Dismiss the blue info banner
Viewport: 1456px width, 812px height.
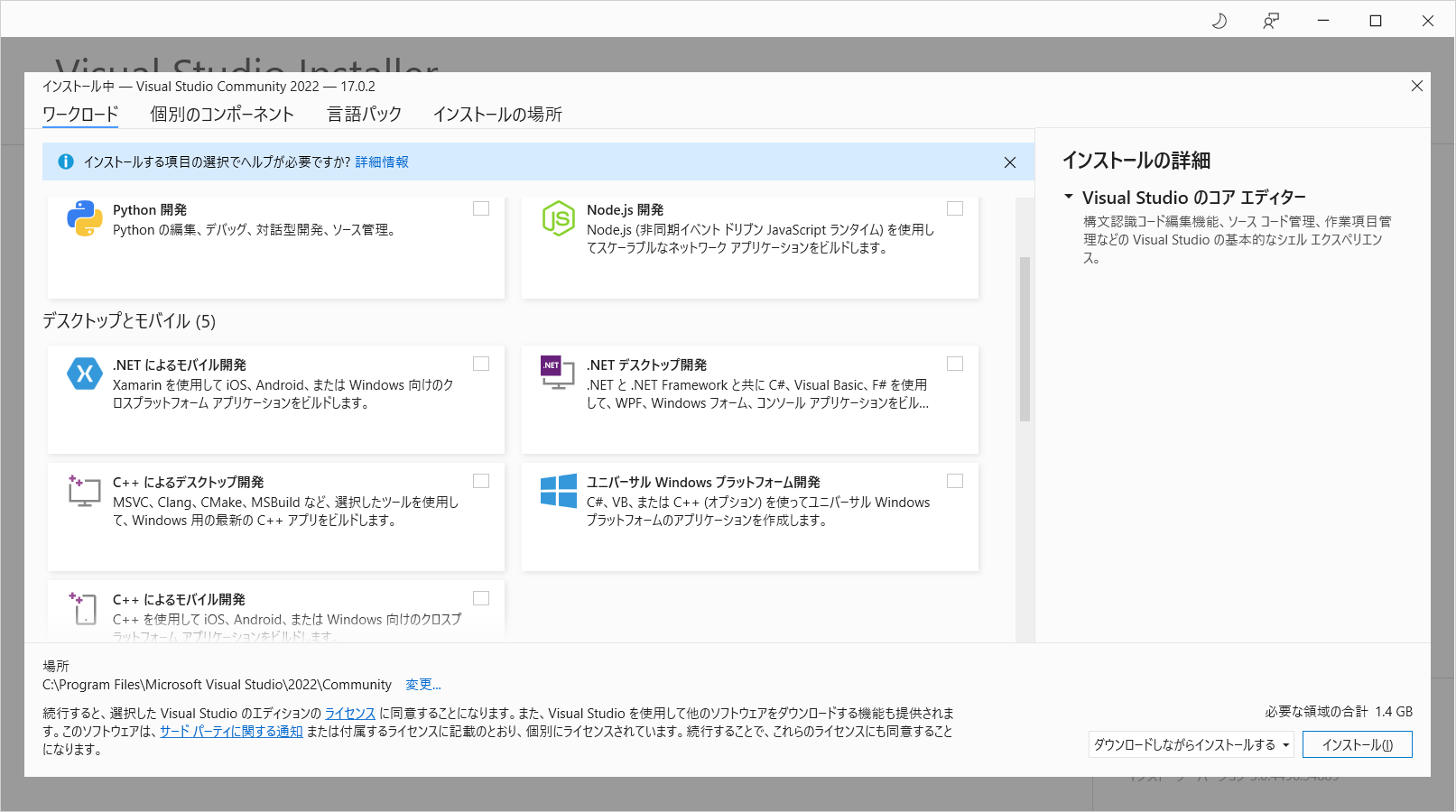pos(1010,162)
